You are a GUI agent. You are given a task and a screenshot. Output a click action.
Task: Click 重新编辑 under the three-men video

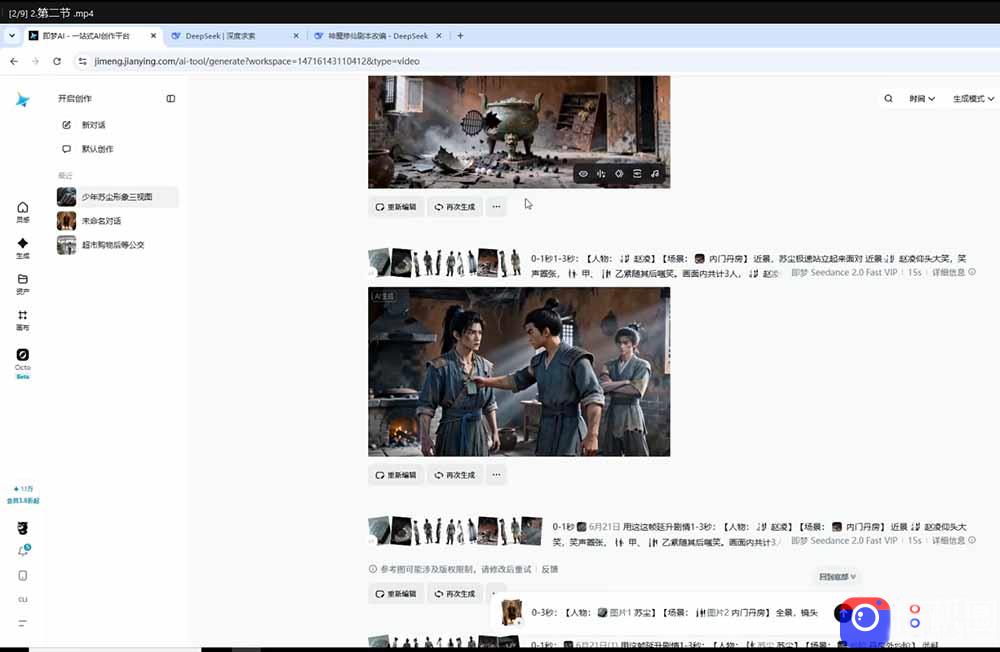click(x=396, y=475)
